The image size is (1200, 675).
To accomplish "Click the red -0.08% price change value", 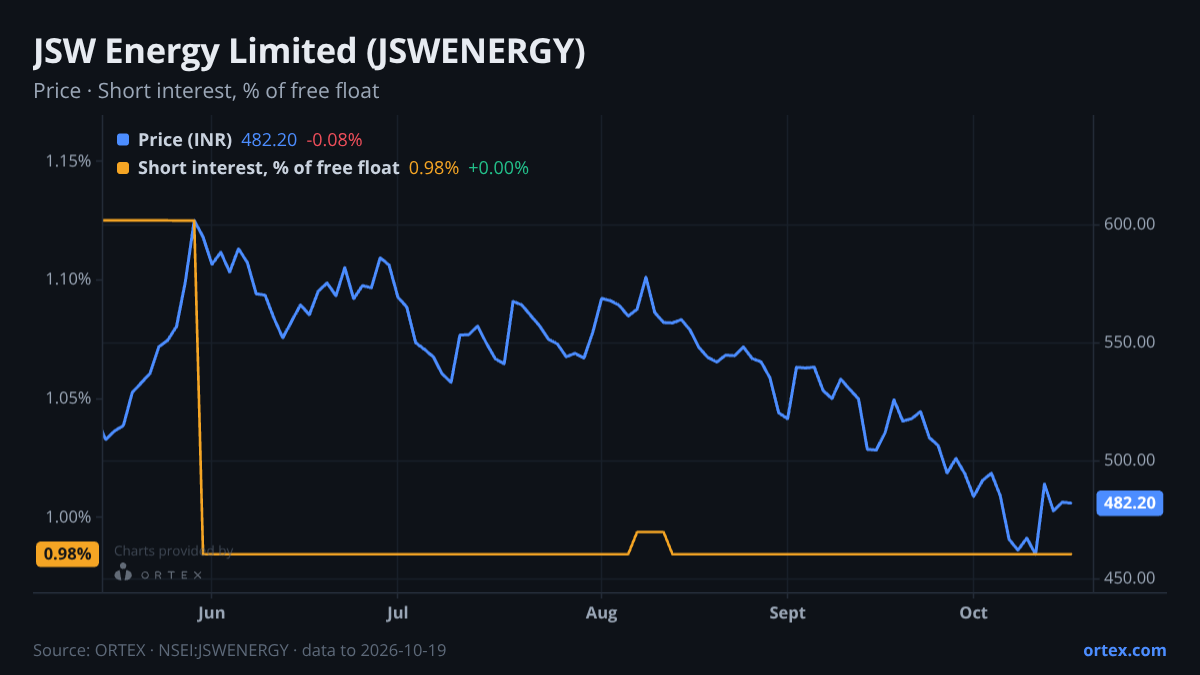I will coord(334,139).
